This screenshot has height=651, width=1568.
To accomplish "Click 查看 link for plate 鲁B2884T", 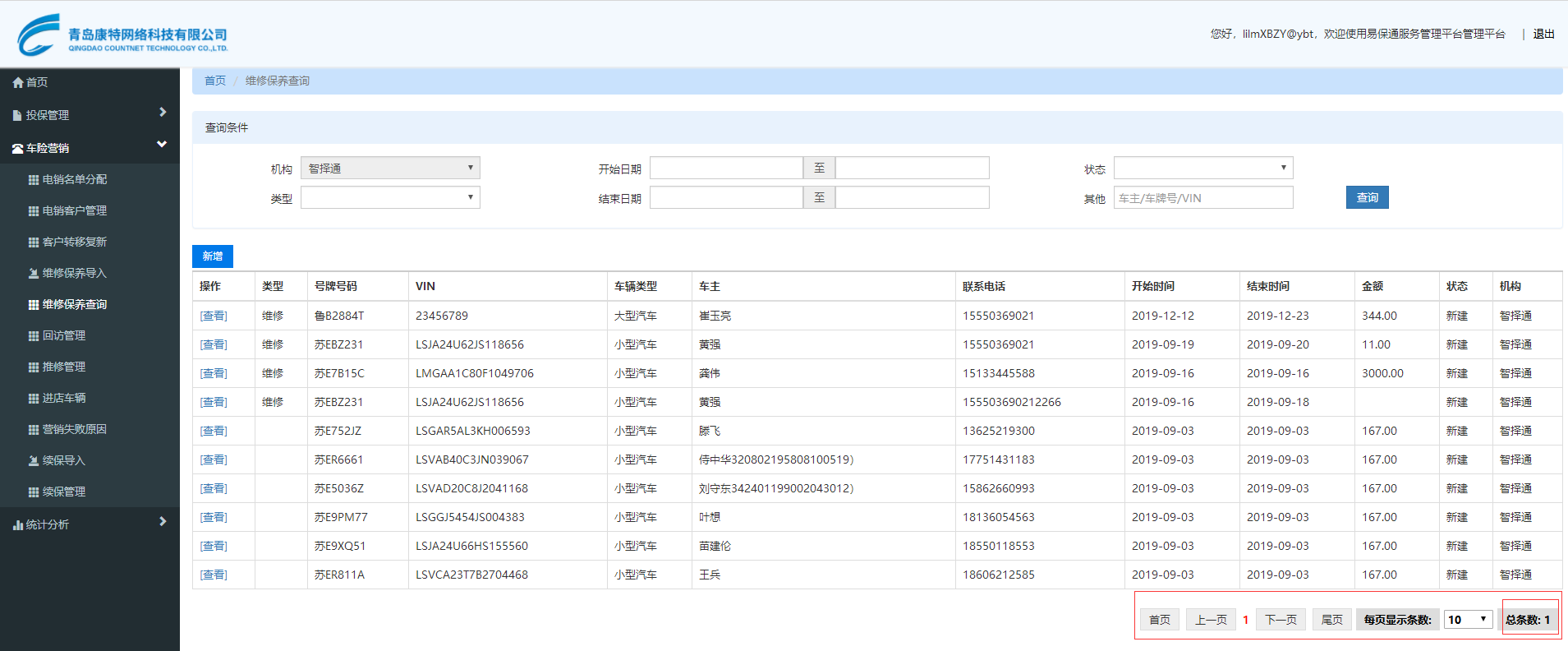I will (x=214, y=316).
